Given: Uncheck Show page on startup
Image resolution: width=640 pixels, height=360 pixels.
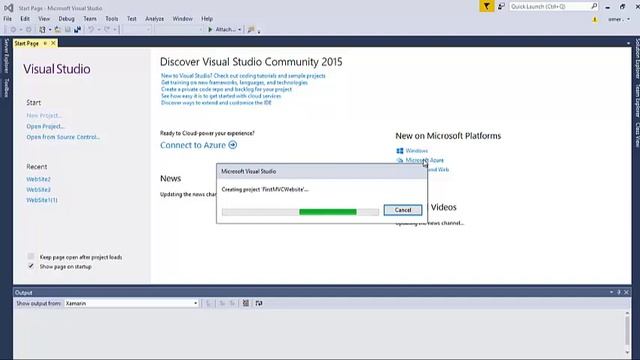Looking at the screenshot, I should pos(31,266).
